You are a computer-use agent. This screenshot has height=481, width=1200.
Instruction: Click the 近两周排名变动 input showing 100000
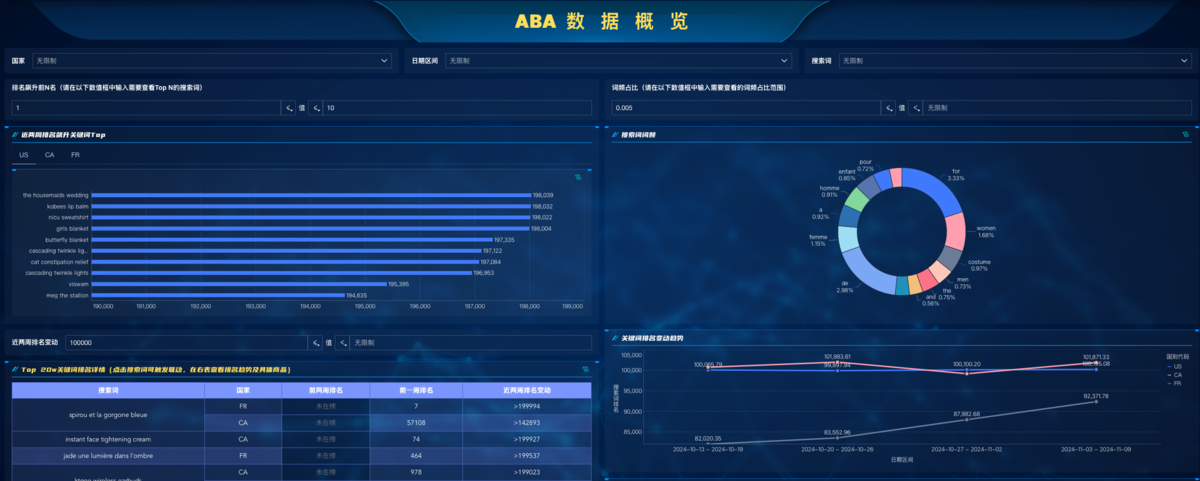coord(187,343)
